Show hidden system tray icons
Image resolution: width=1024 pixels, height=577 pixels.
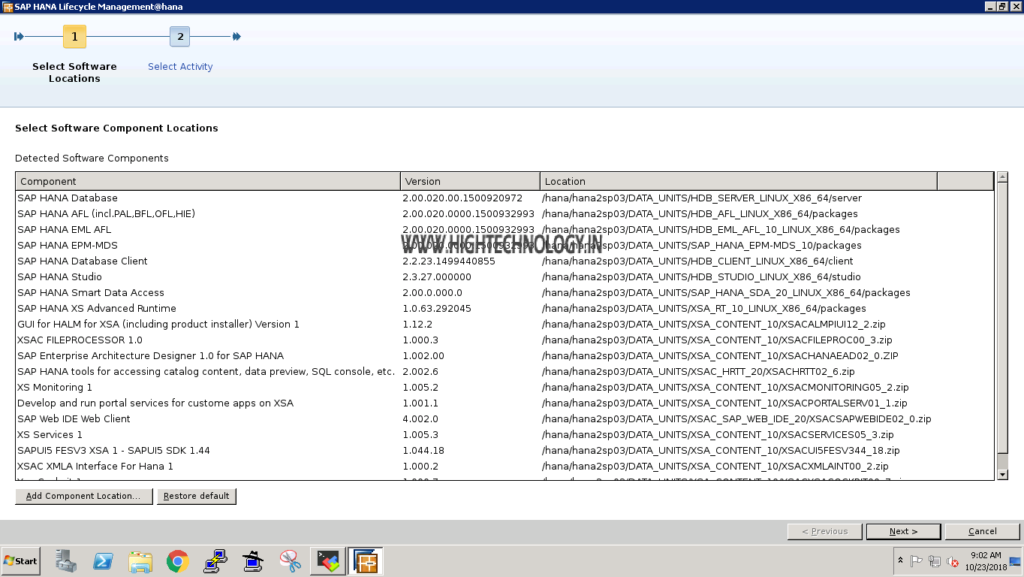[x=901, y=561]
